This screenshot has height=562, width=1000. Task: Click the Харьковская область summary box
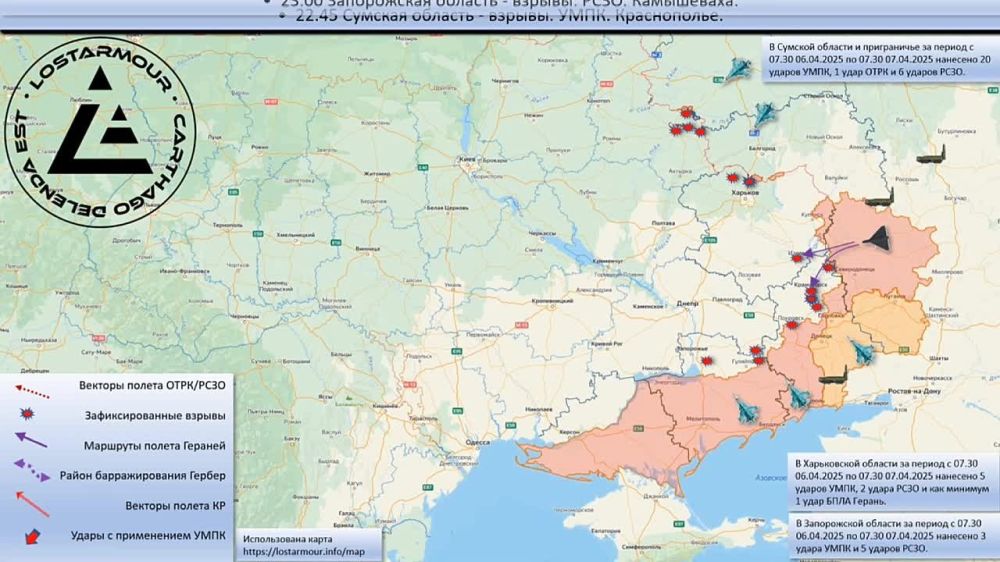coord(894,482)
